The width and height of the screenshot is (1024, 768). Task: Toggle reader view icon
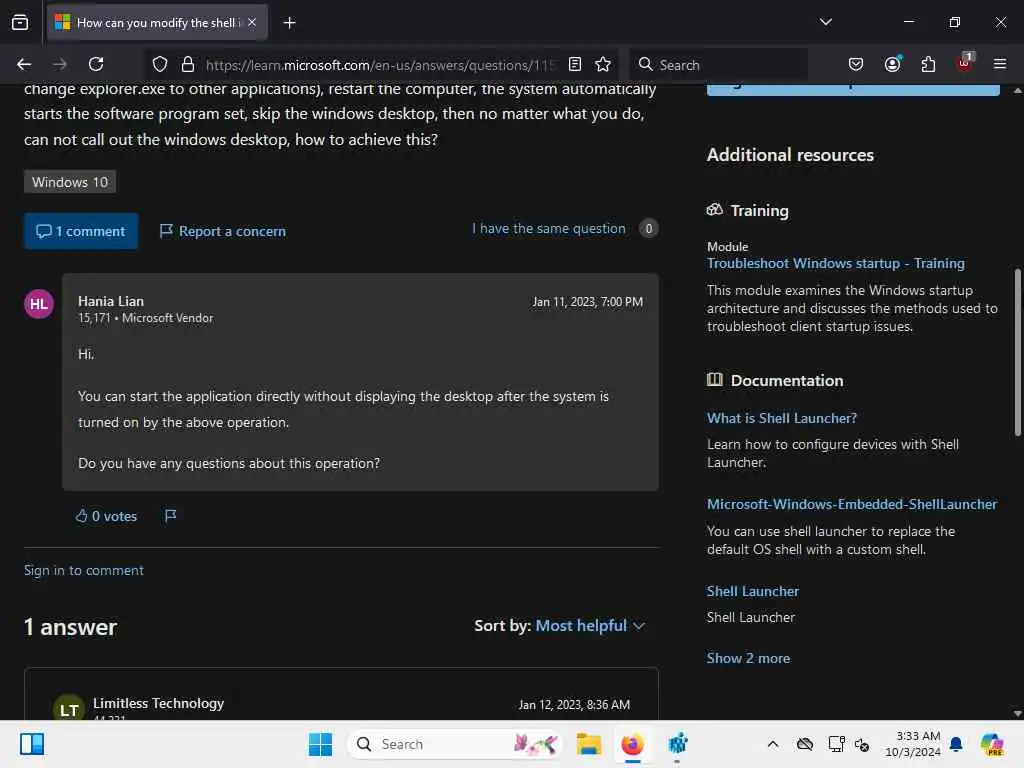point(575,64)
